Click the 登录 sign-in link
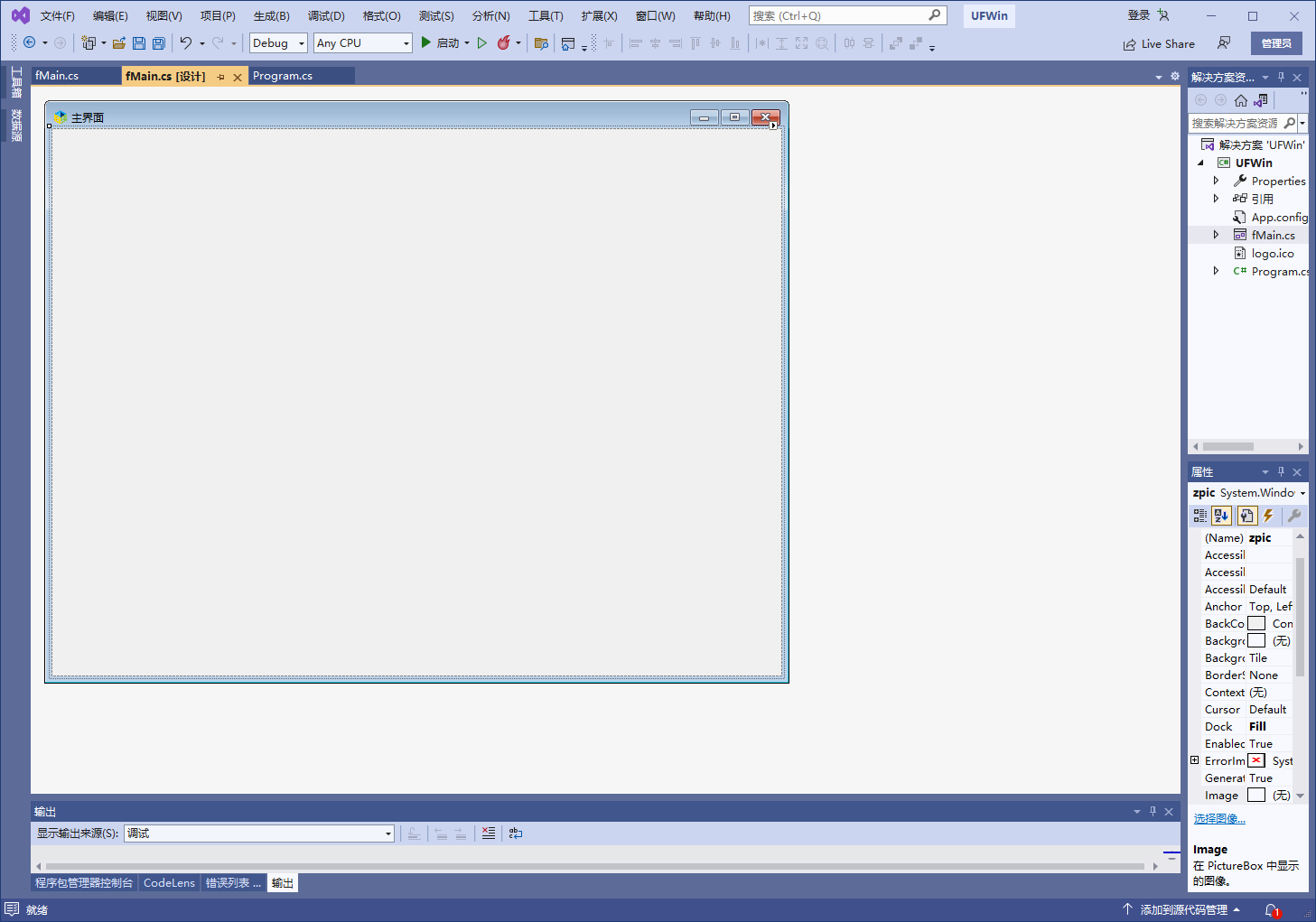 pyautogui.click(x=1138, y=15)
